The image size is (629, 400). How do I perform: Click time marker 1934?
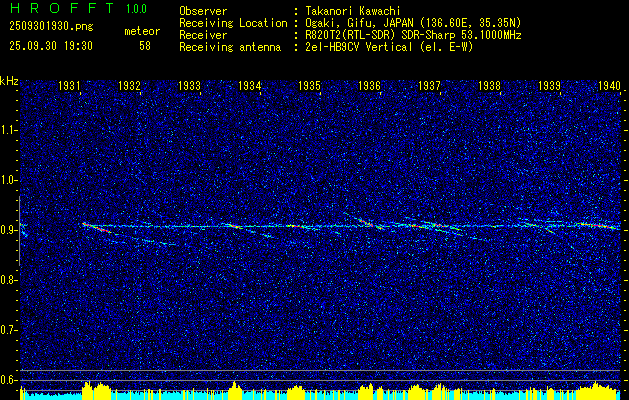[250, 85]
